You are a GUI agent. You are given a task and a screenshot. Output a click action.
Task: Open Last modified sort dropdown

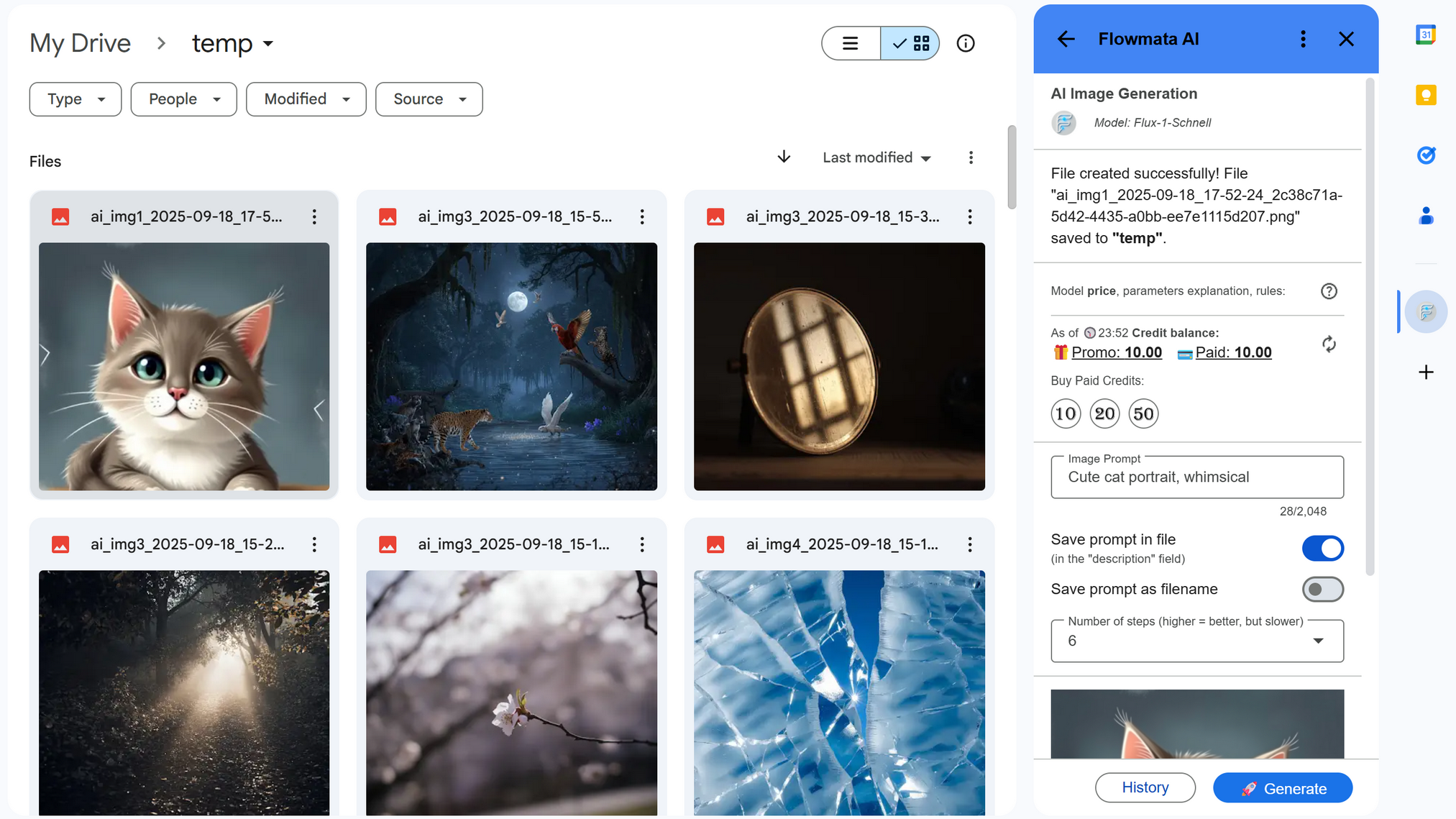click(876, 157)
